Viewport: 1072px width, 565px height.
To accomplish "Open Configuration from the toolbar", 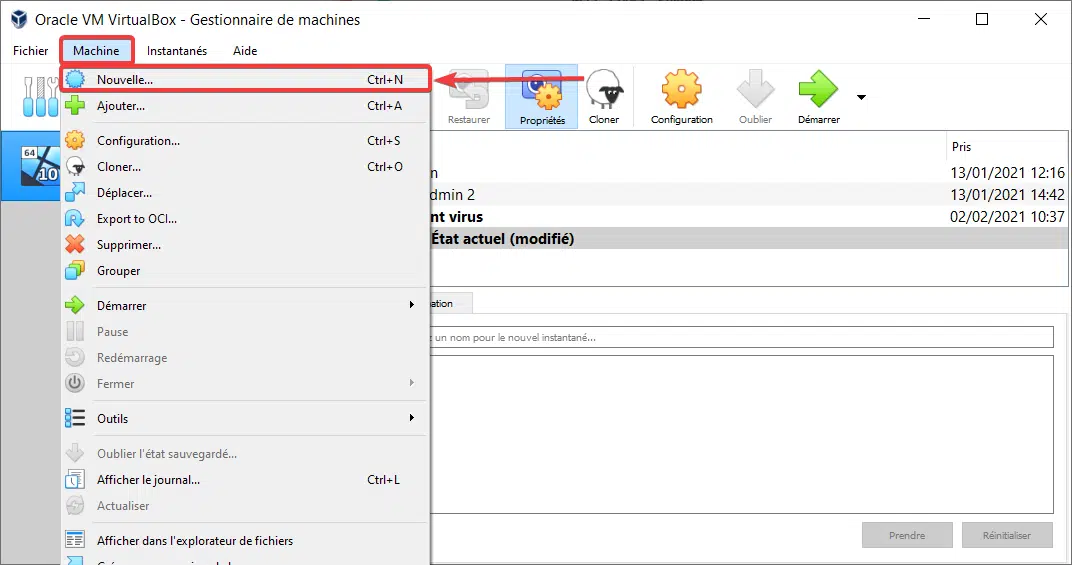I will 682,96.
